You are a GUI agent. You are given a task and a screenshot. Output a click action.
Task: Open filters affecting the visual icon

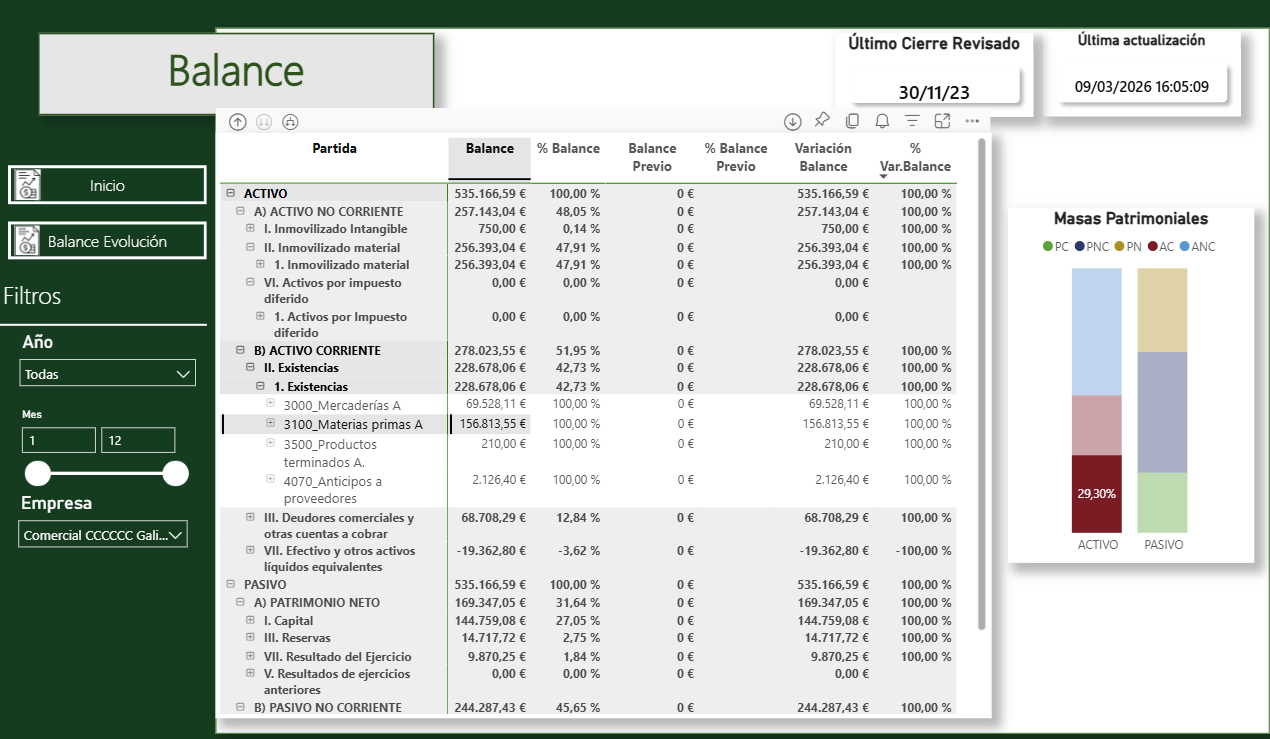(x=912, y=121)
